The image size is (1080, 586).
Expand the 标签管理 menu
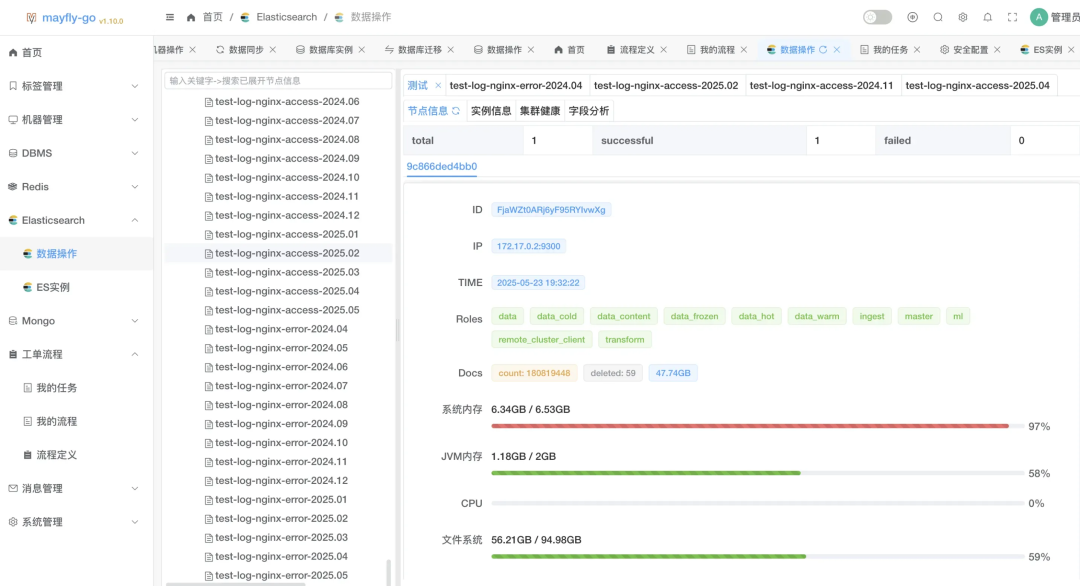[x=76, y=86]
